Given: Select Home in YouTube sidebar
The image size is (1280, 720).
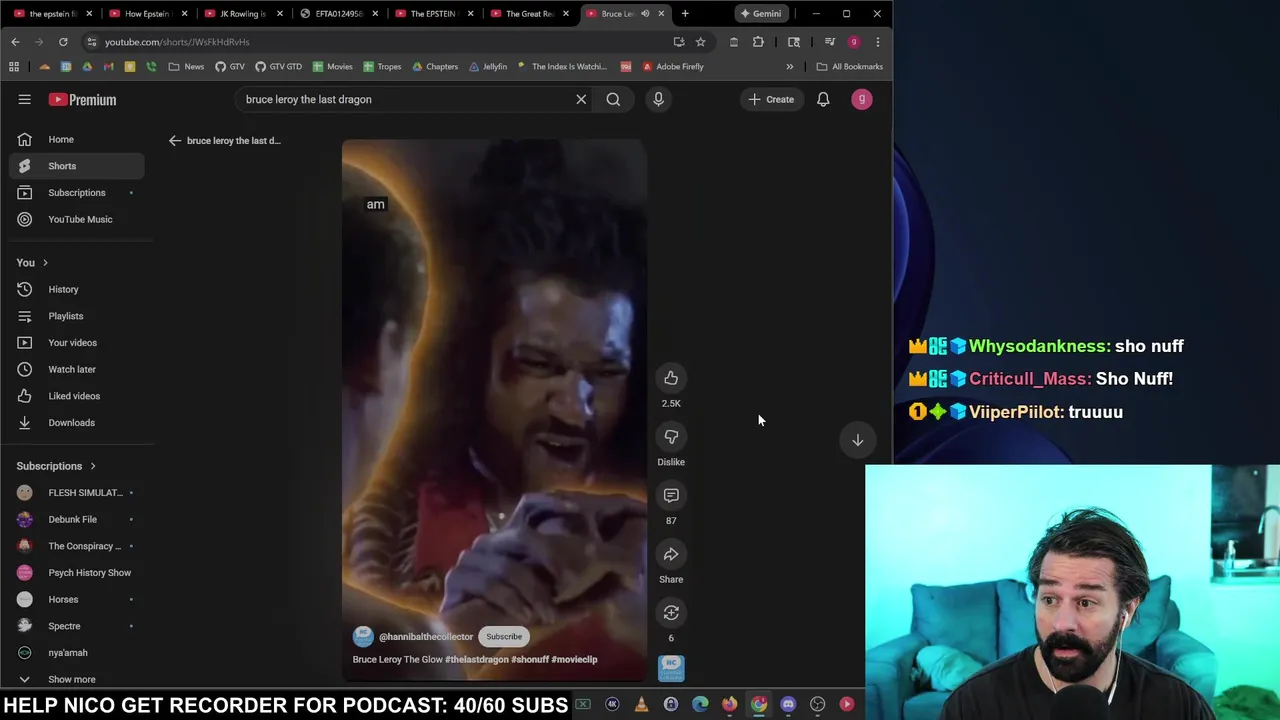Looking at the screenshot, I should coord(77,139).
